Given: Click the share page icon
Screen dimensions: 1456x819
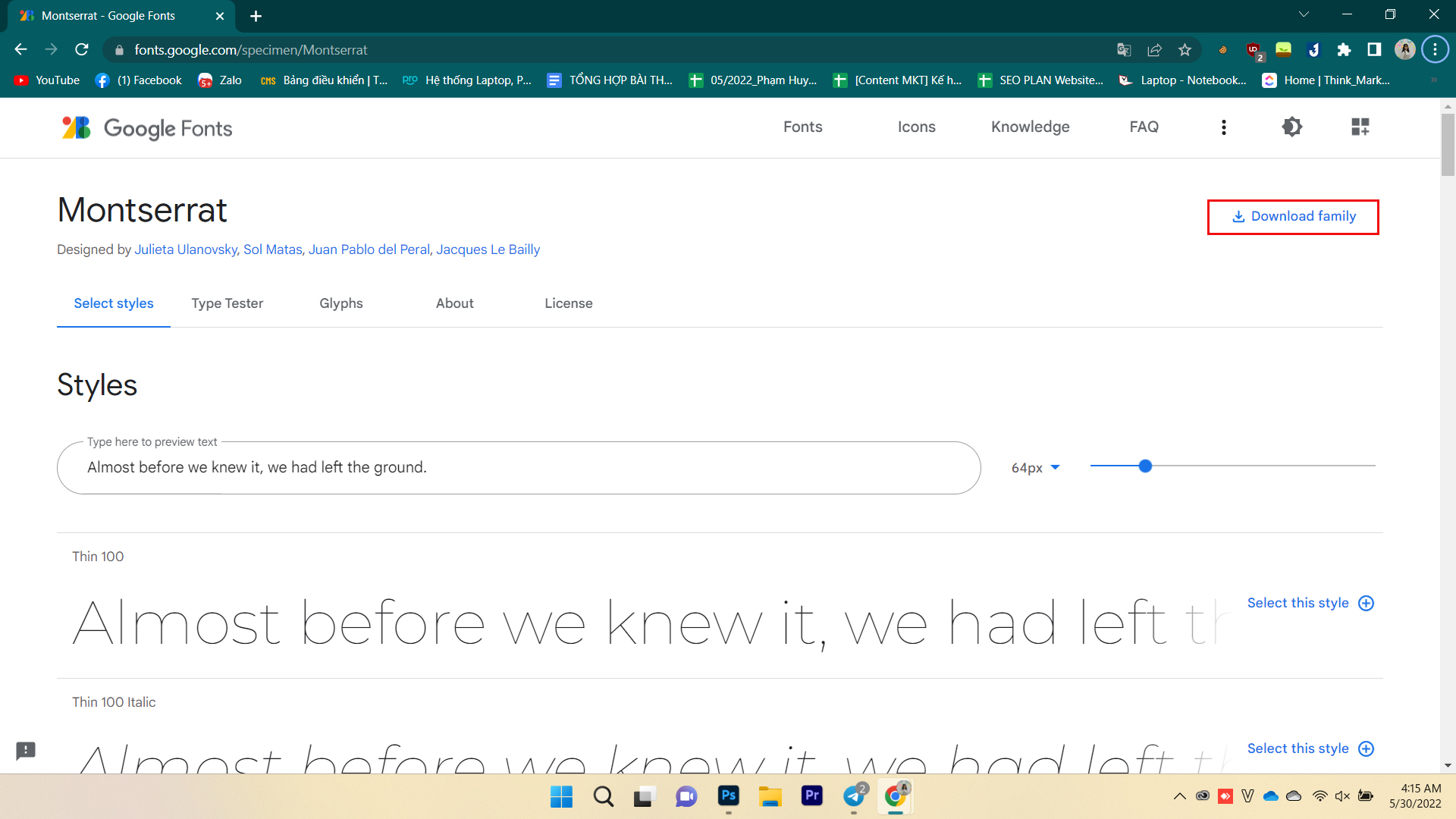Looking at the screenshot, I should point(1154,50).
